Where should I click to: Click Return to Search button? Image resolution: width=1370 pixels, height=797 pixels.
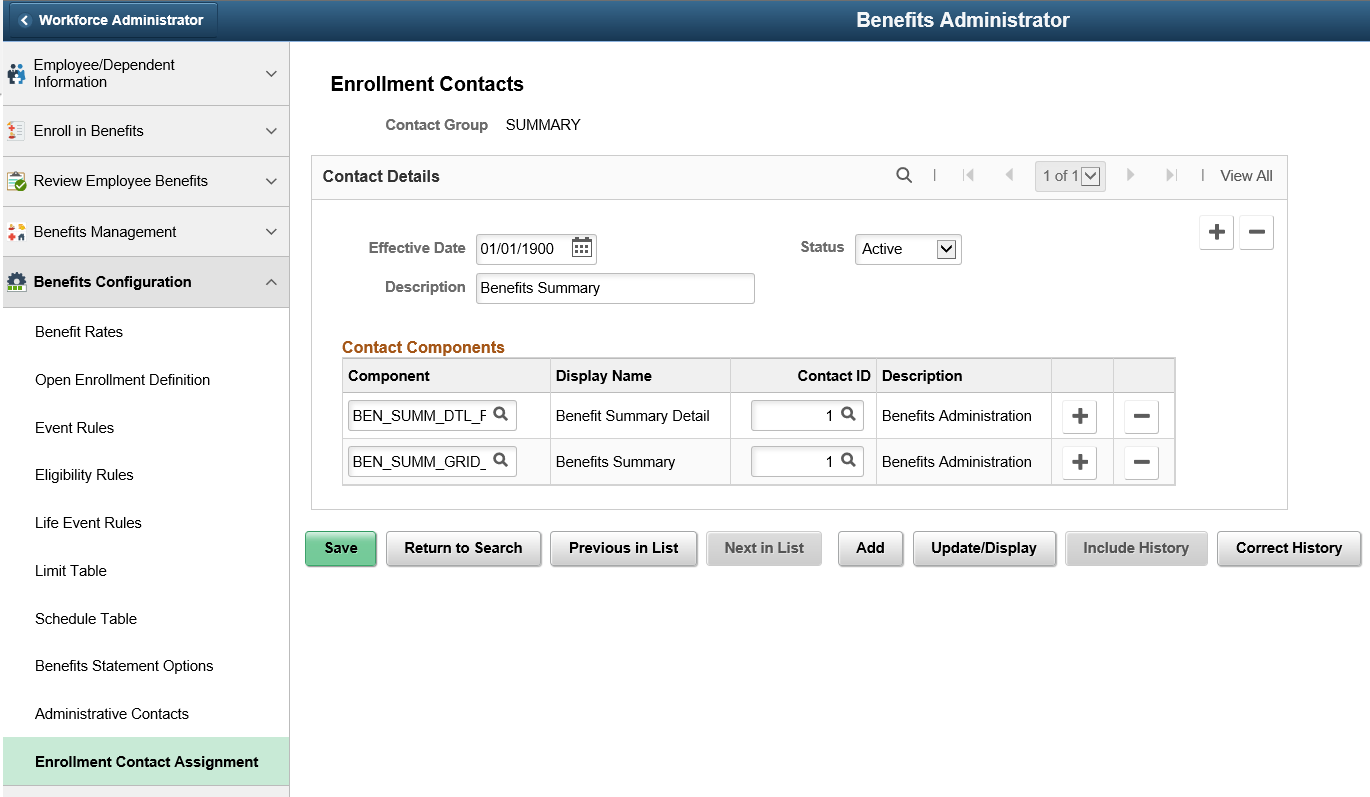(x=463, y=548)
